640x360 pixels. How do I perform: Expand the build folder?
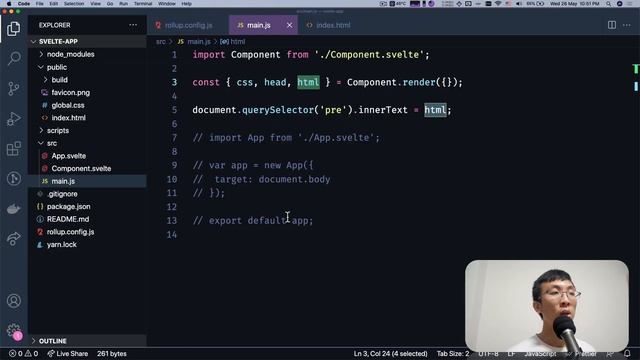coord(87,80)
